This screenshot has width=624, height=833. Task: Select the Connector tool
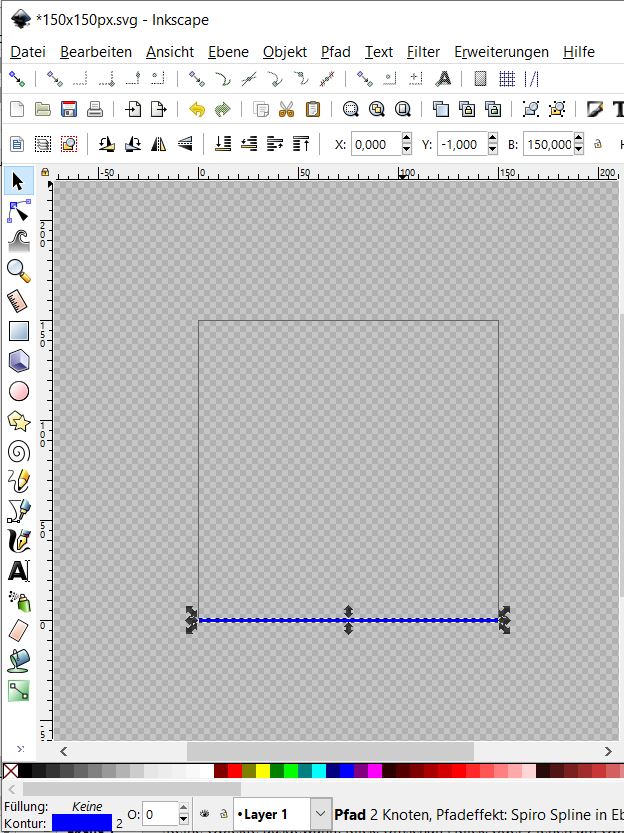click(x=19, y=691)
